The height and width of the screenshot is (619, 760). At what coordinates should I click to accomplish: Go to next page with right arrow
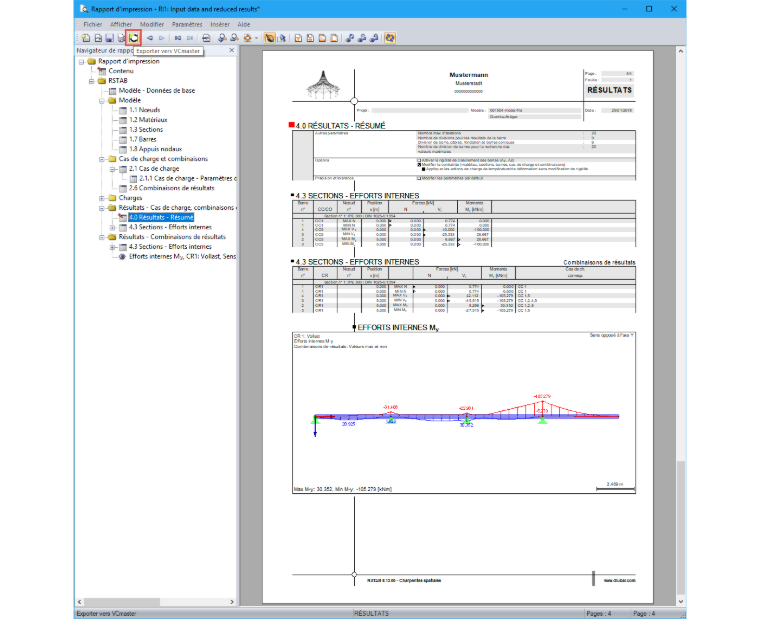point(162,38)
